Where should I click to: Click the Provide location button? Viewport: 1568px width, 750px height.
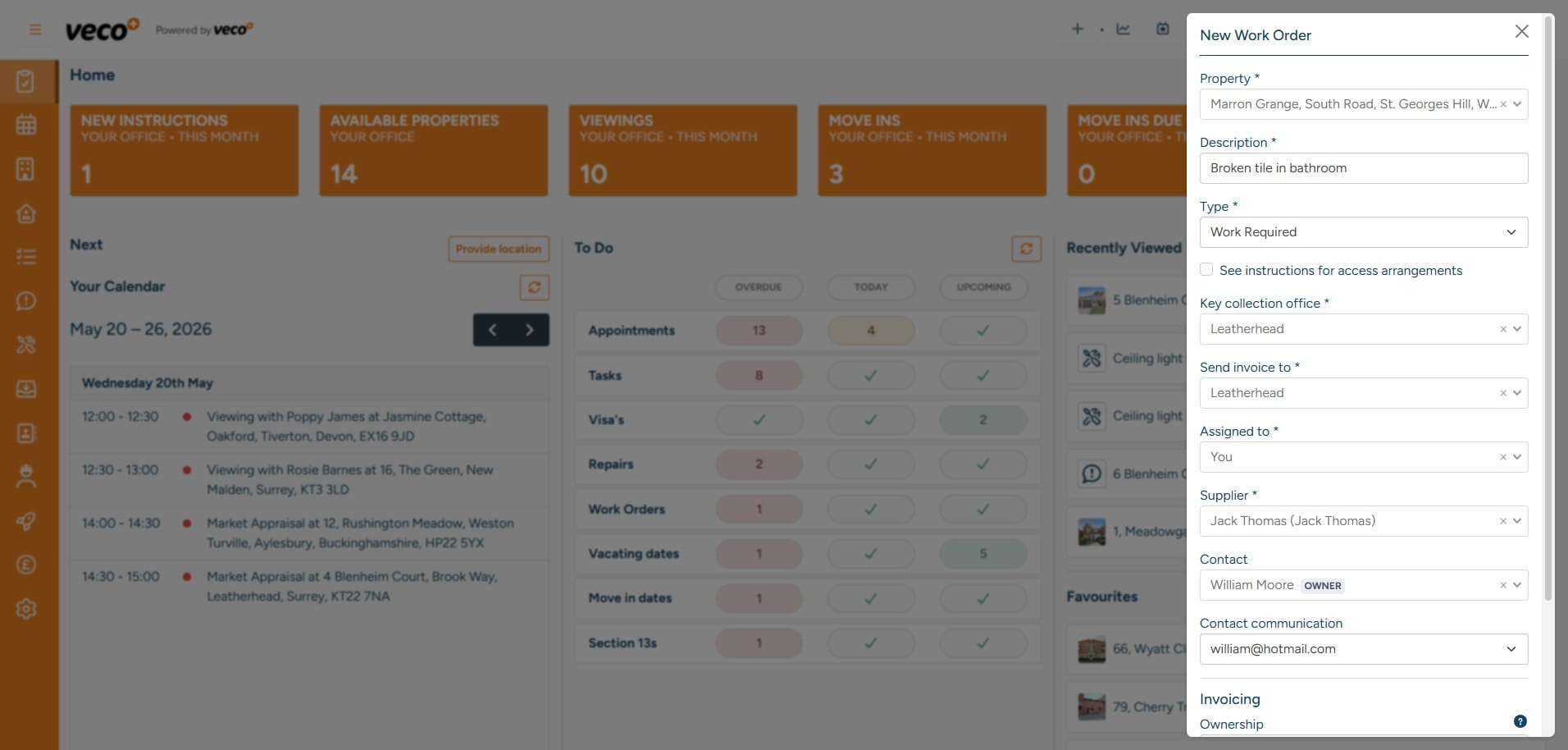(x=499, y=249)
